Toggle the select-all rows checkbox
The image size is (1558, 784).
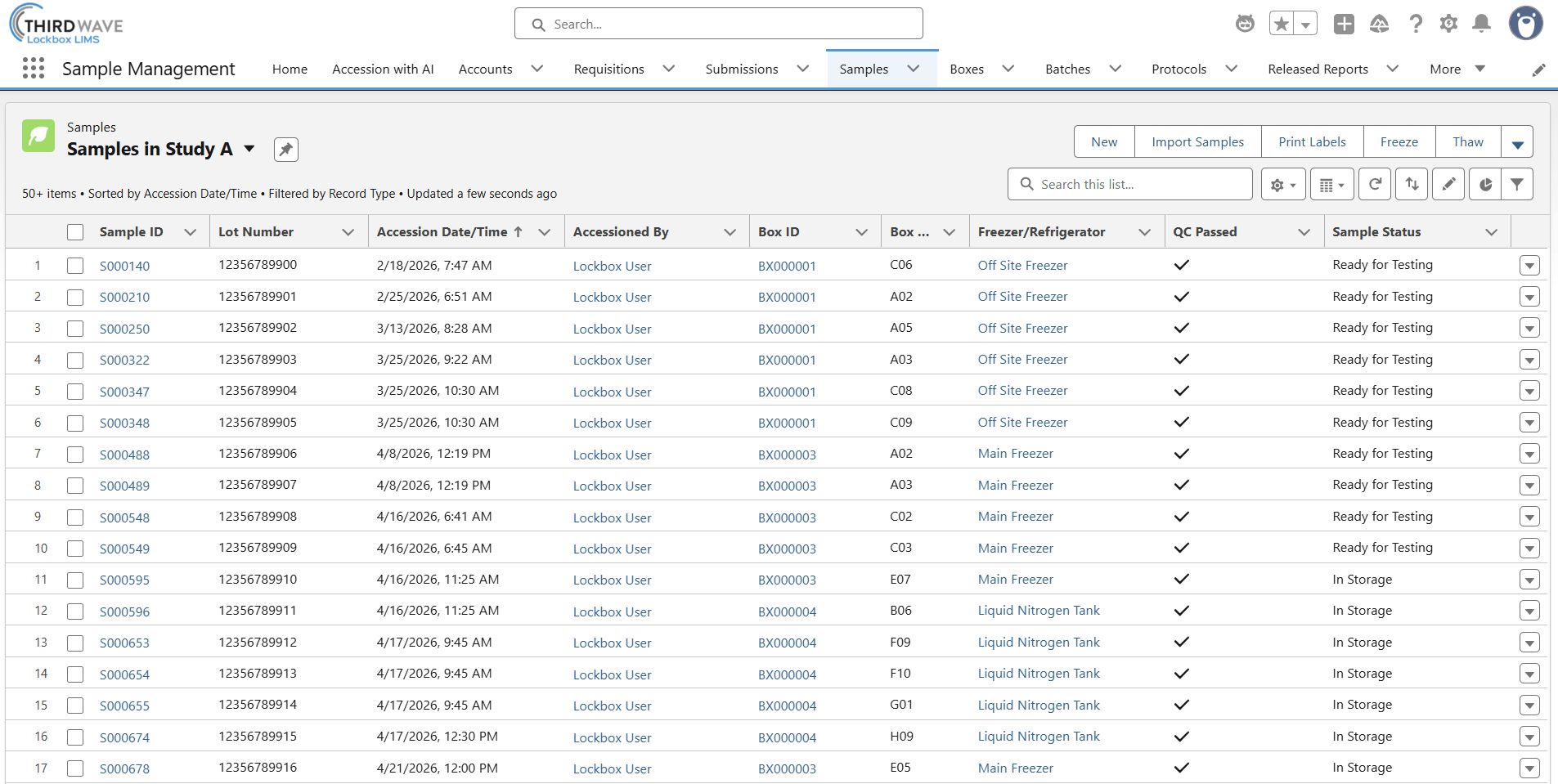pos(75,232)
